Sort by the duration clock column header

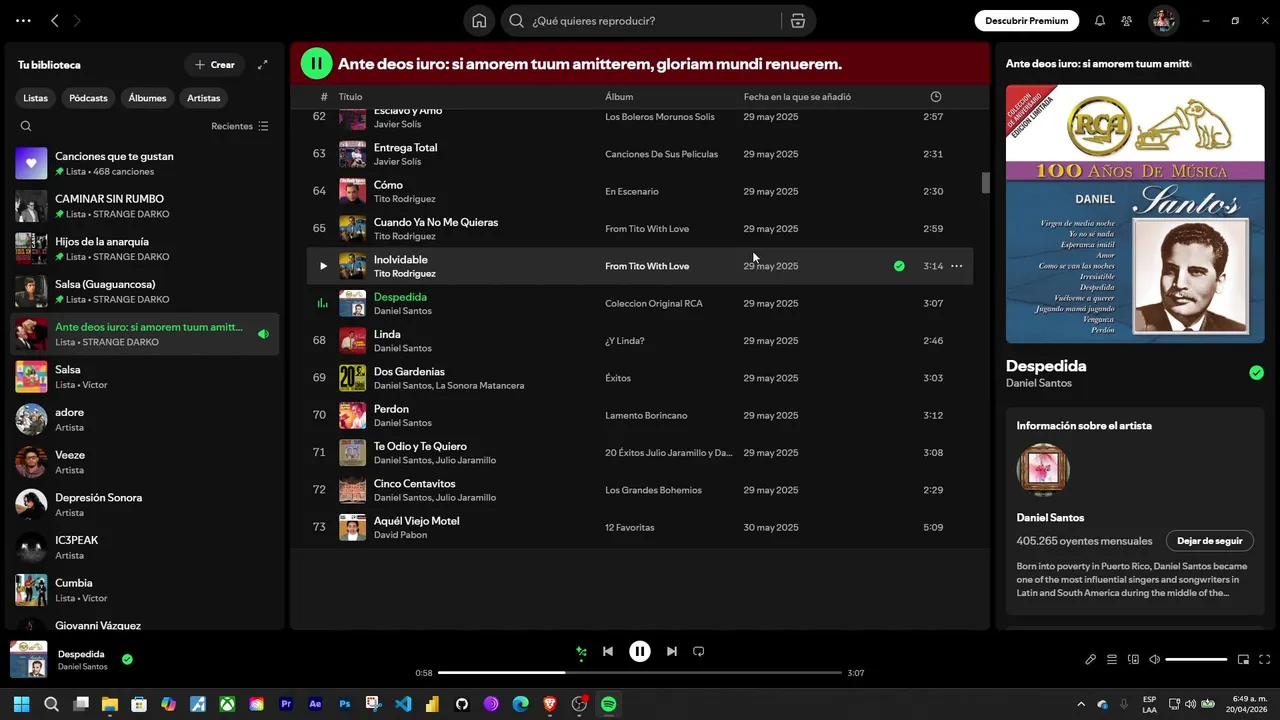[x=936, y=97]
